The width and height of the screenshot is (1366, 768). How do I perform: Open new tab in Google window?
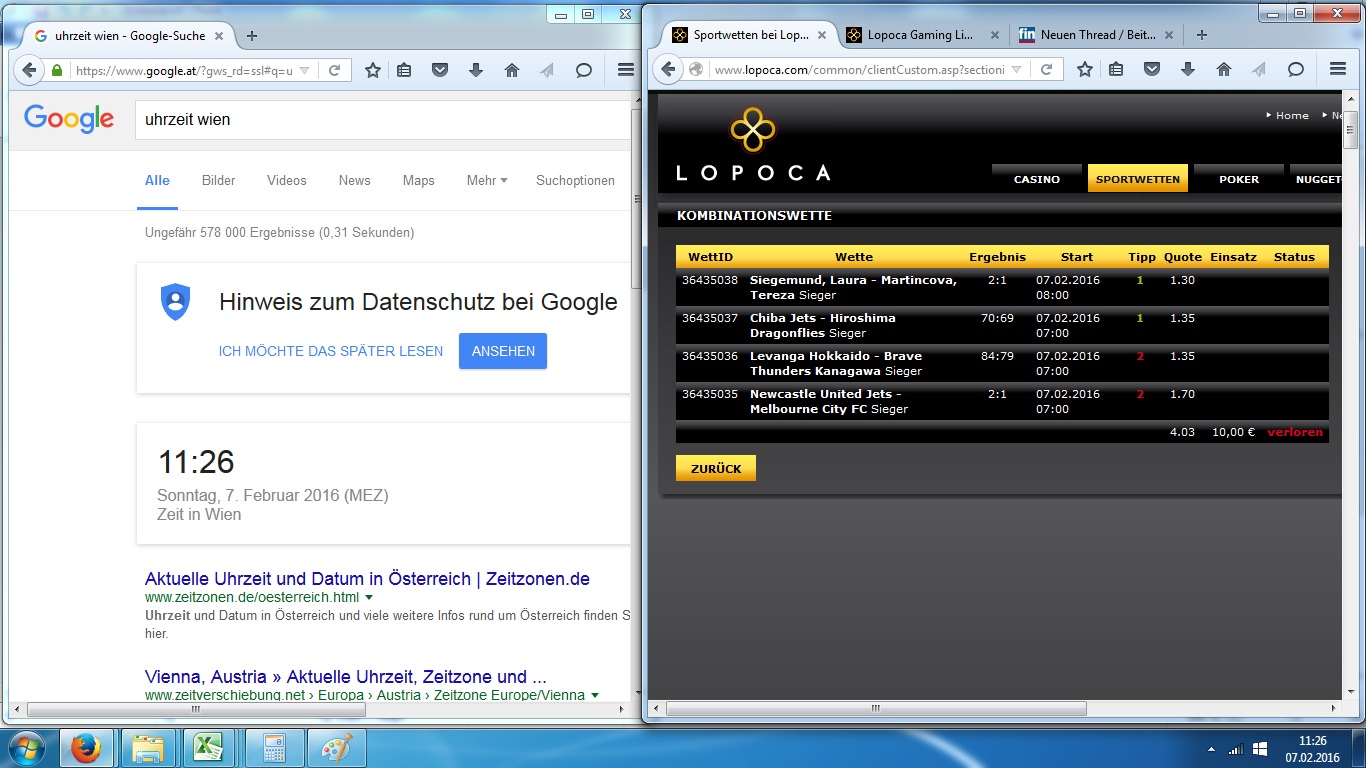252,35
